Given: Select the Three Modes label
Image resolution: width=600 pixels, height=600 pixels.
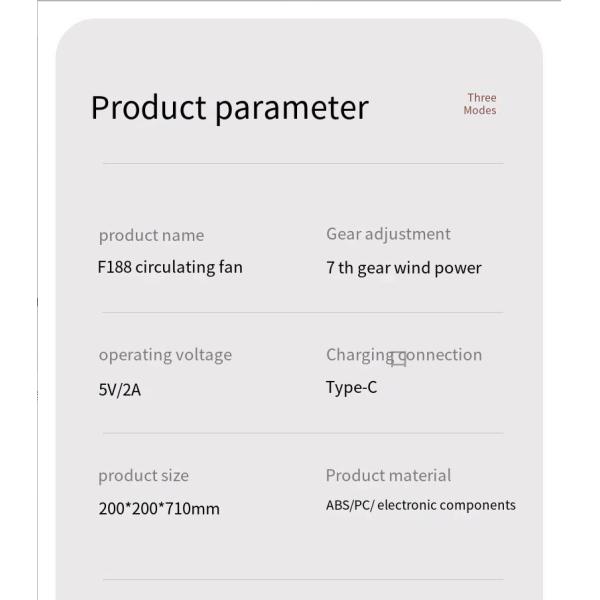Looking at the screenshot, I should click(x=480, y=104).
